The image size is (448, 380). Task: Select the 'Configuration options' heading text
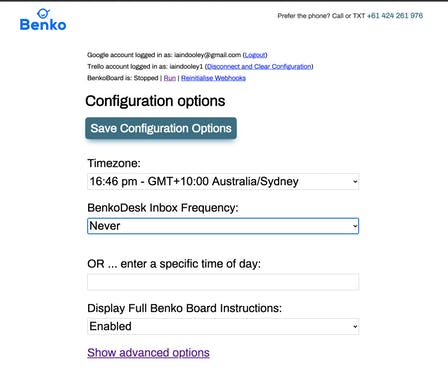point(155,101)
